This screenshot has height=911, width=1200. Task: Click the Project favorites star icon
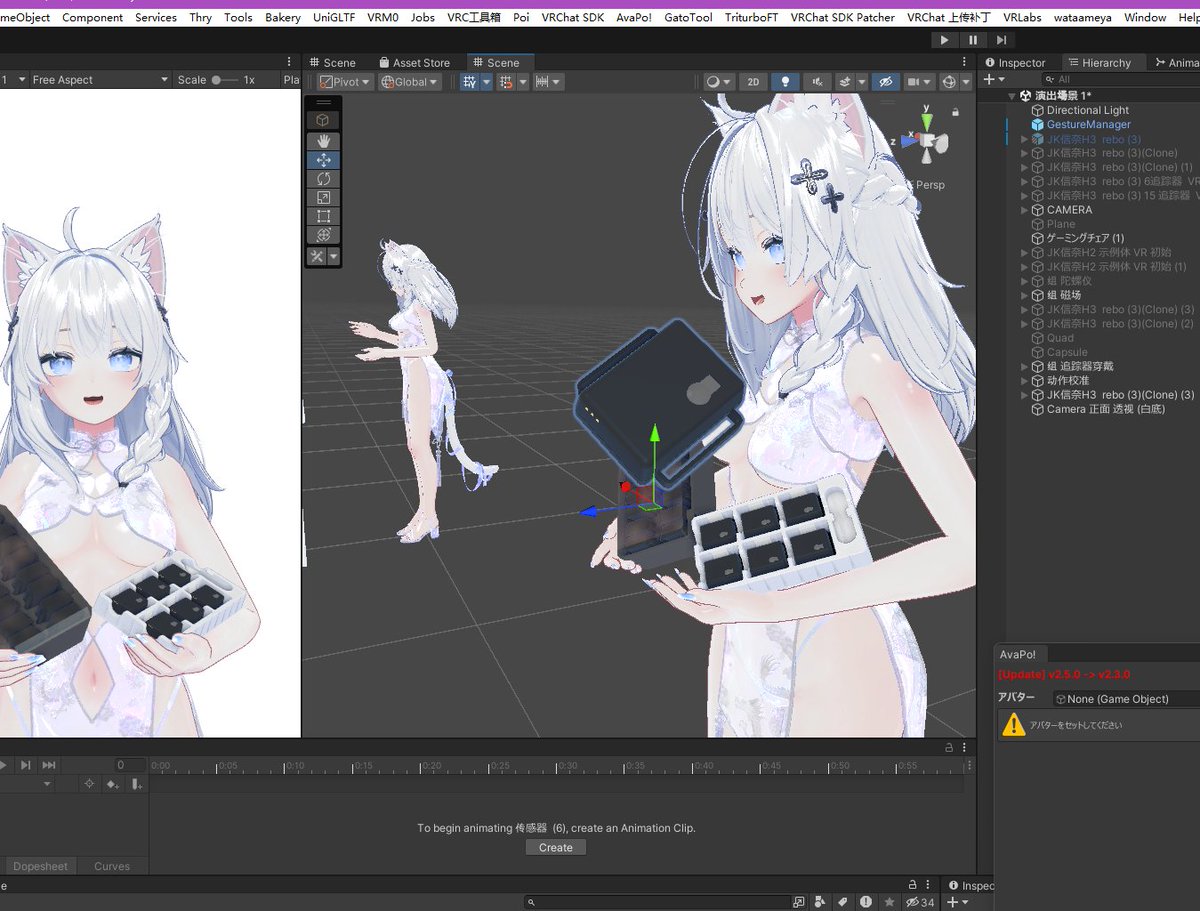tap(888, 902)
